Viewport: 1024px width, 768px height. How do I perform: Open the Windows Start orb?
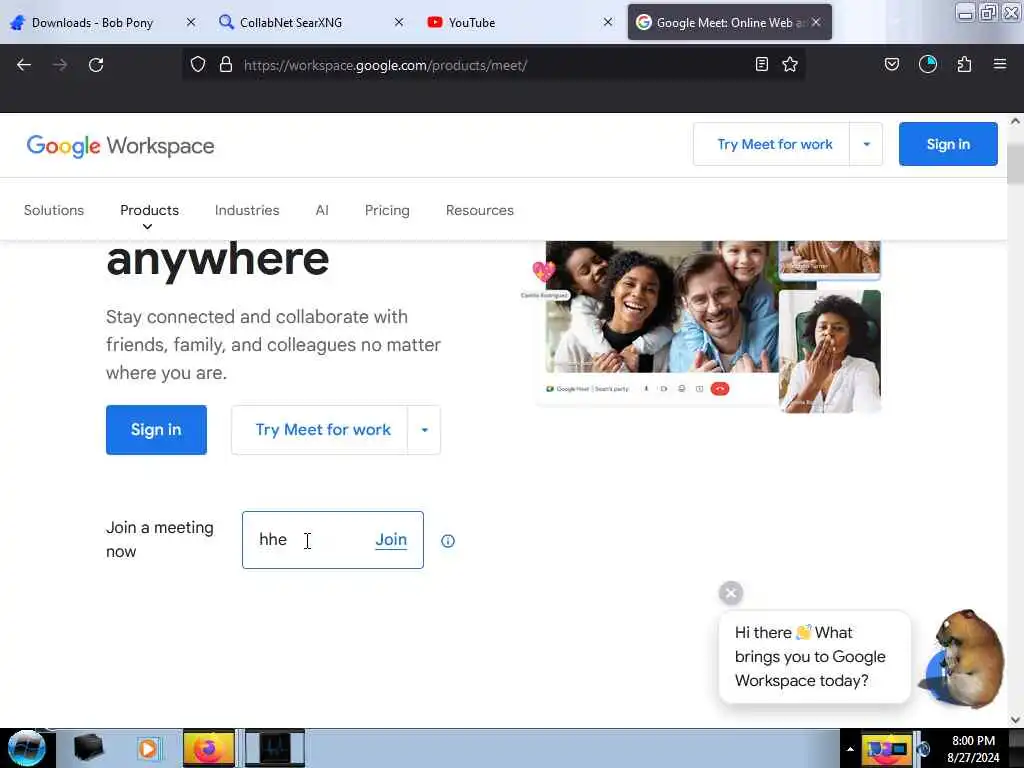coord(26,748)
